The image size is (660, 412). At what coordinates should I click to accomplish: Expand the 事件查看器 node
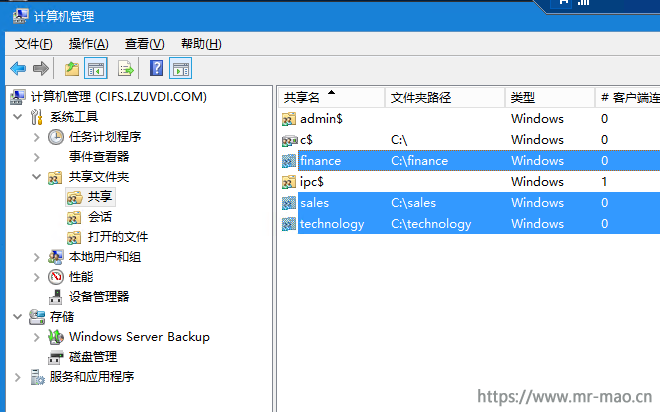(37, 157)
